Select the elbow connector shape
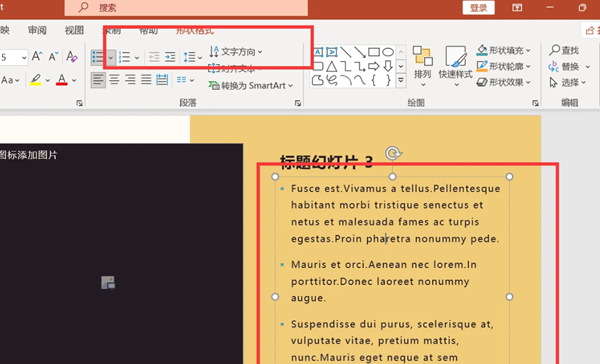600x364 pixels. click(346, 66)
